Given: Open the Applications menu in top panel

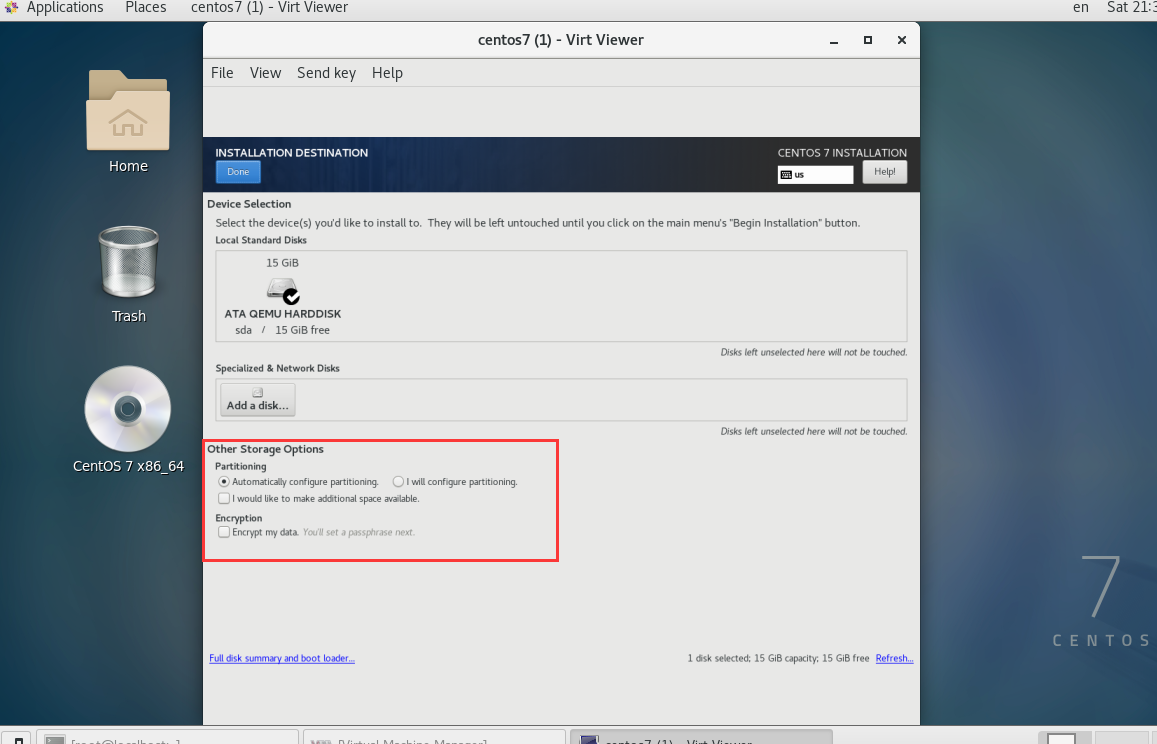Looking at the screenshot, I should point(65,7).
